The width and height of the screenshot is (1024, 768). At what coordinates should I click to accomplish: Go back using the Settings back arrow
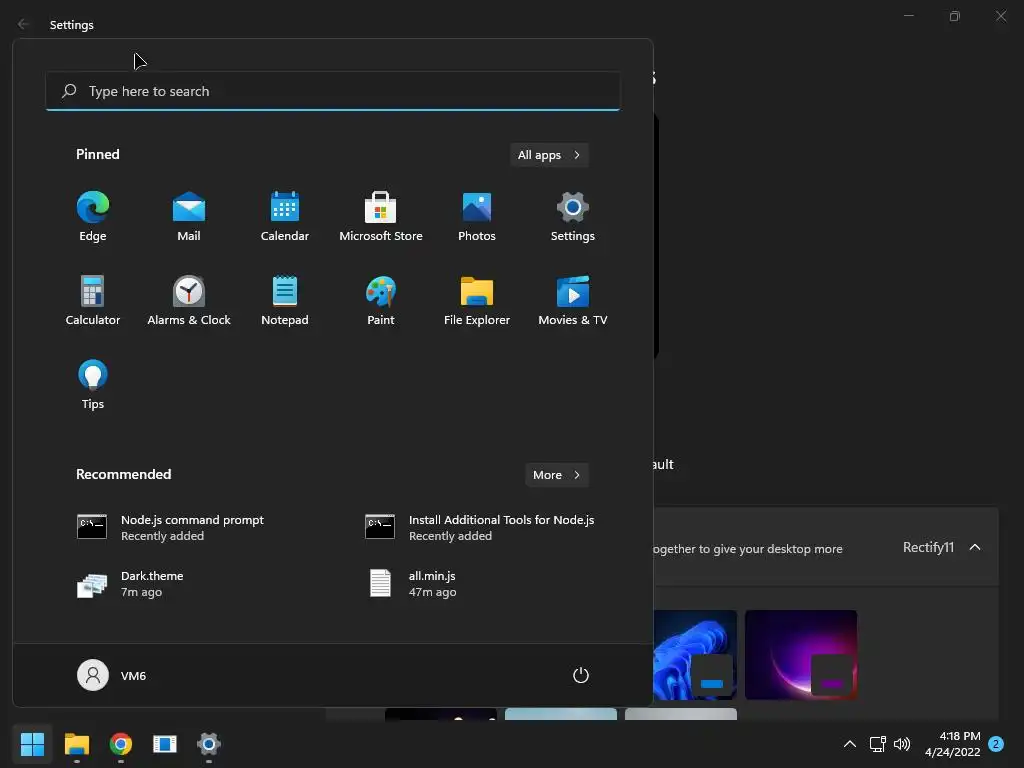point(24,24)
